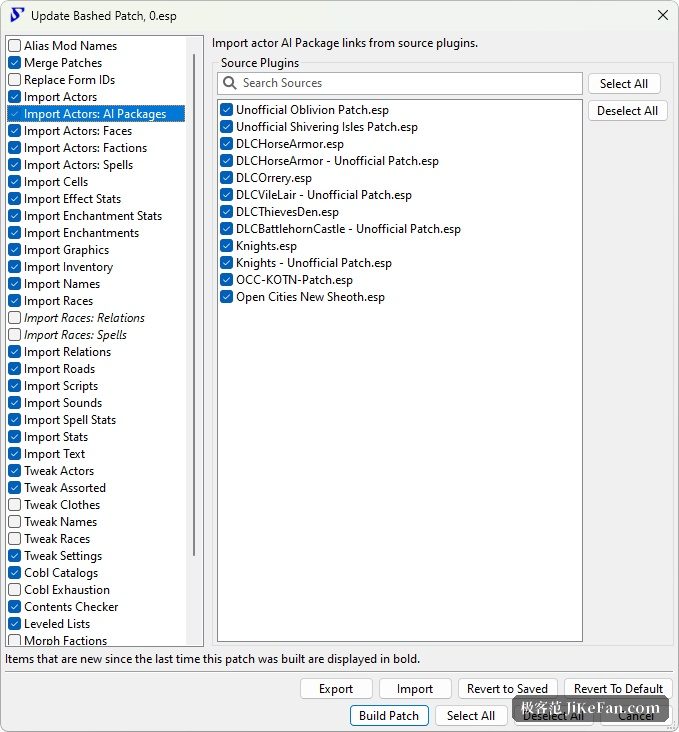Select the Cobl Catalogs row
The width and height of the screenshot is (679, 732).
click(x=96, y=573)
